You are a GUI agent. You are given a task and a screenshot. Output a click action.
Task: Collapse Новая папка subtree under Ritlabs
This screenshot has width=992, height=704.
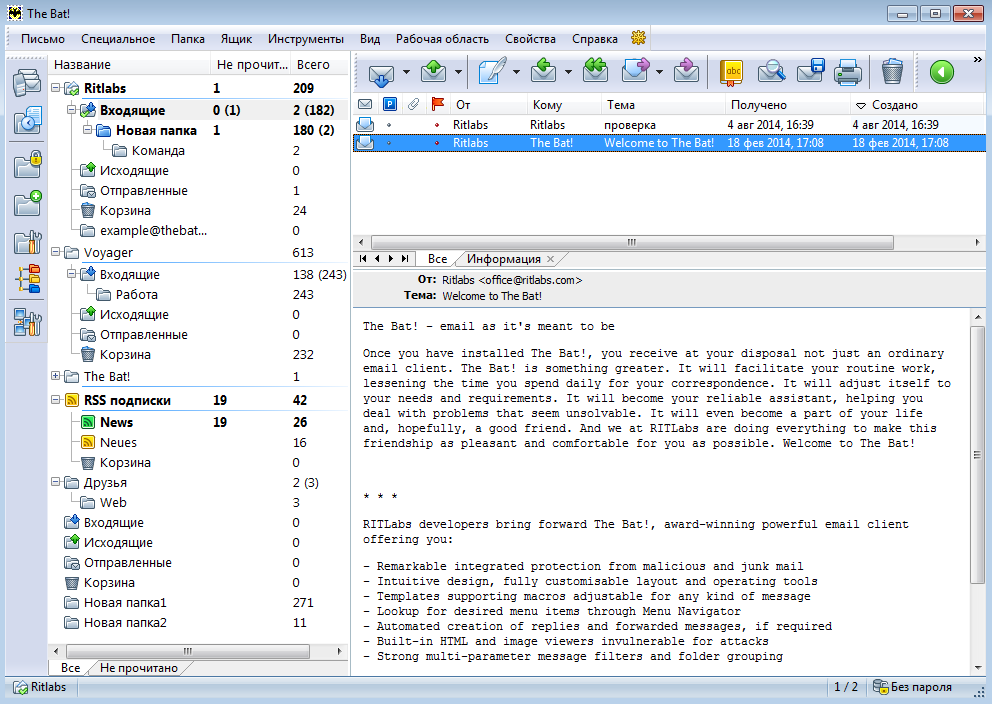[x=88, y=130]
